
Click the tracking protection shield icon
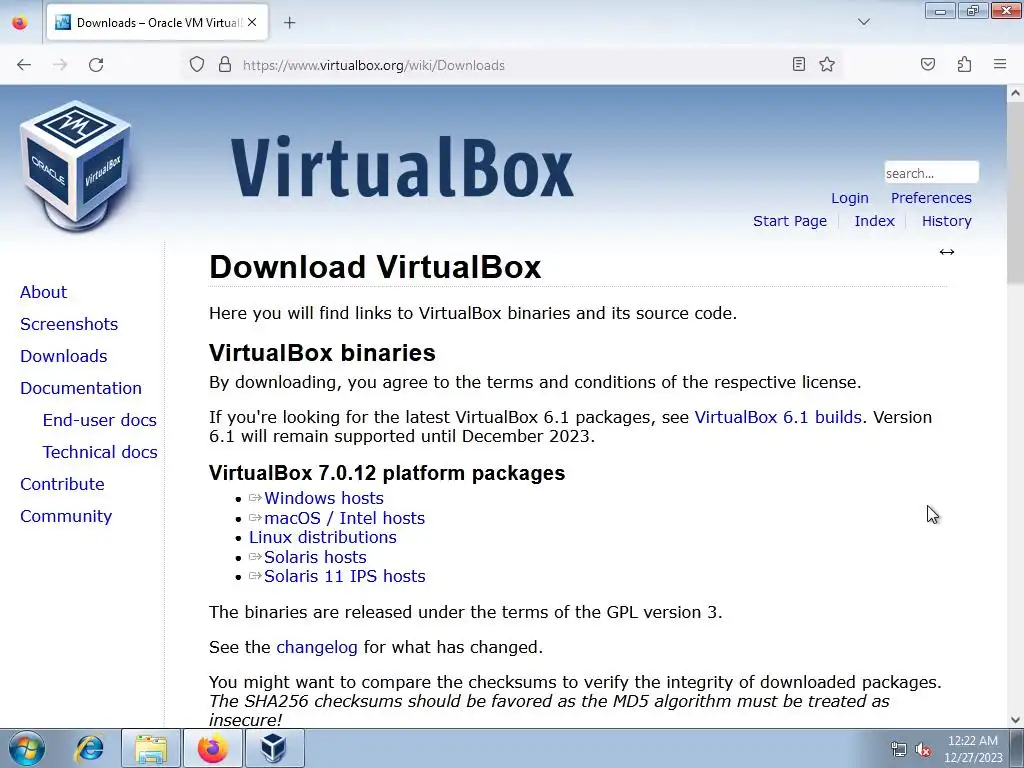[197, 65]
